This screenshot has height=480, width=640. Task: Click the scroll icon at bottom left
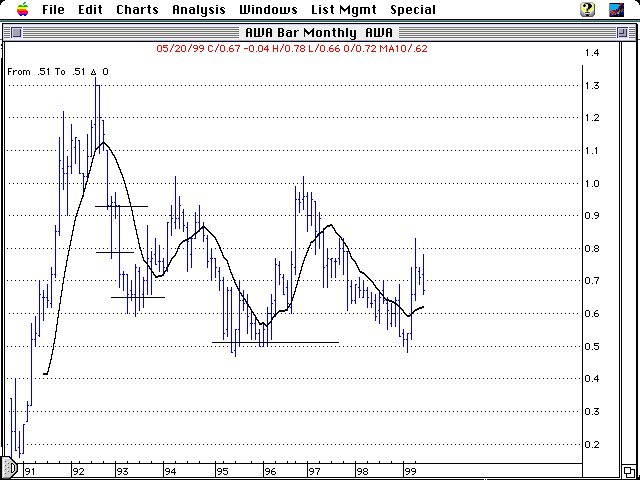(x=8, y=468)
